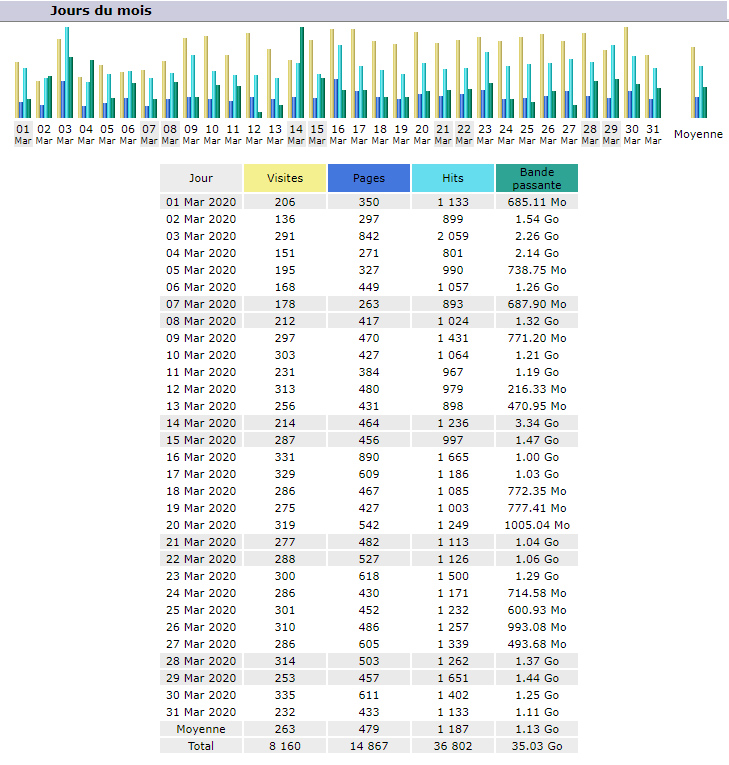Select the Bande passante column header
Screen dimensions: 729x765
[x=537, y=178]
